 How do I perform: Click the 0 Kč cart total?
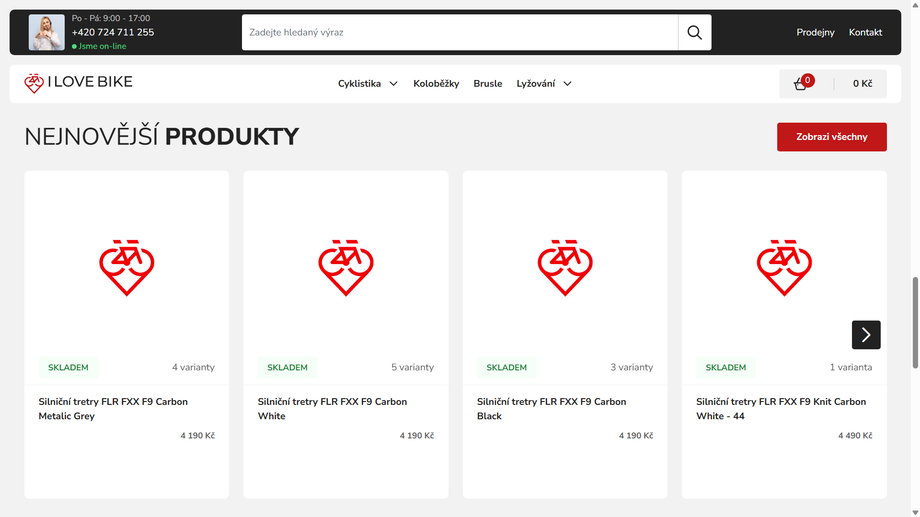click(862, 84)
